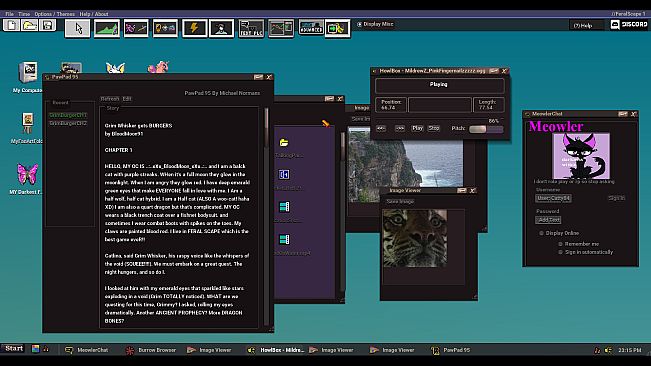
Task: Click the pink butterfly desktop icon
Action: coord(27,178)
